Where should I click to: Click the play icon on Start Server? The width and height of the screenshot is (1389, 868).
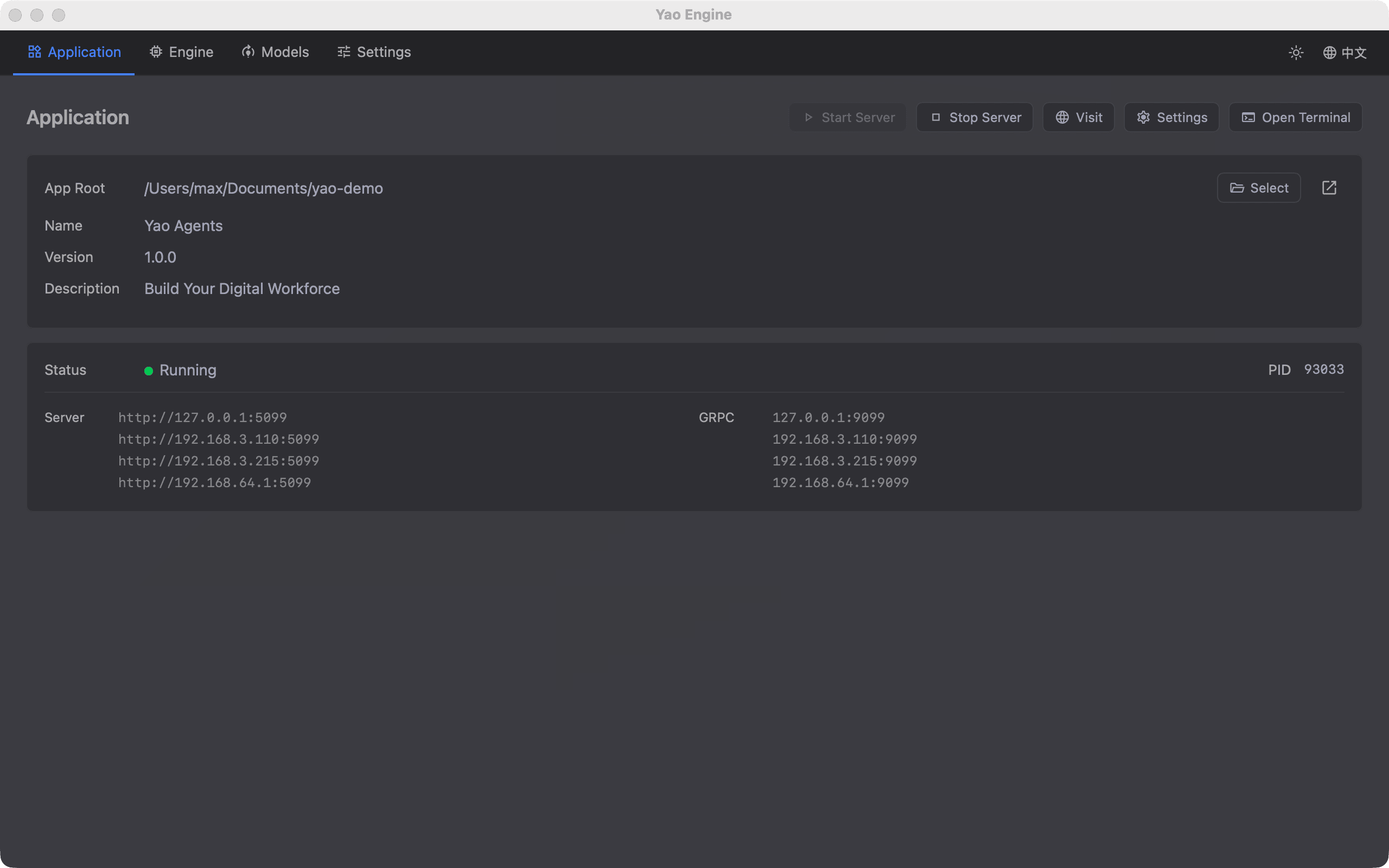pyautogui.click(x=809, y=118)
